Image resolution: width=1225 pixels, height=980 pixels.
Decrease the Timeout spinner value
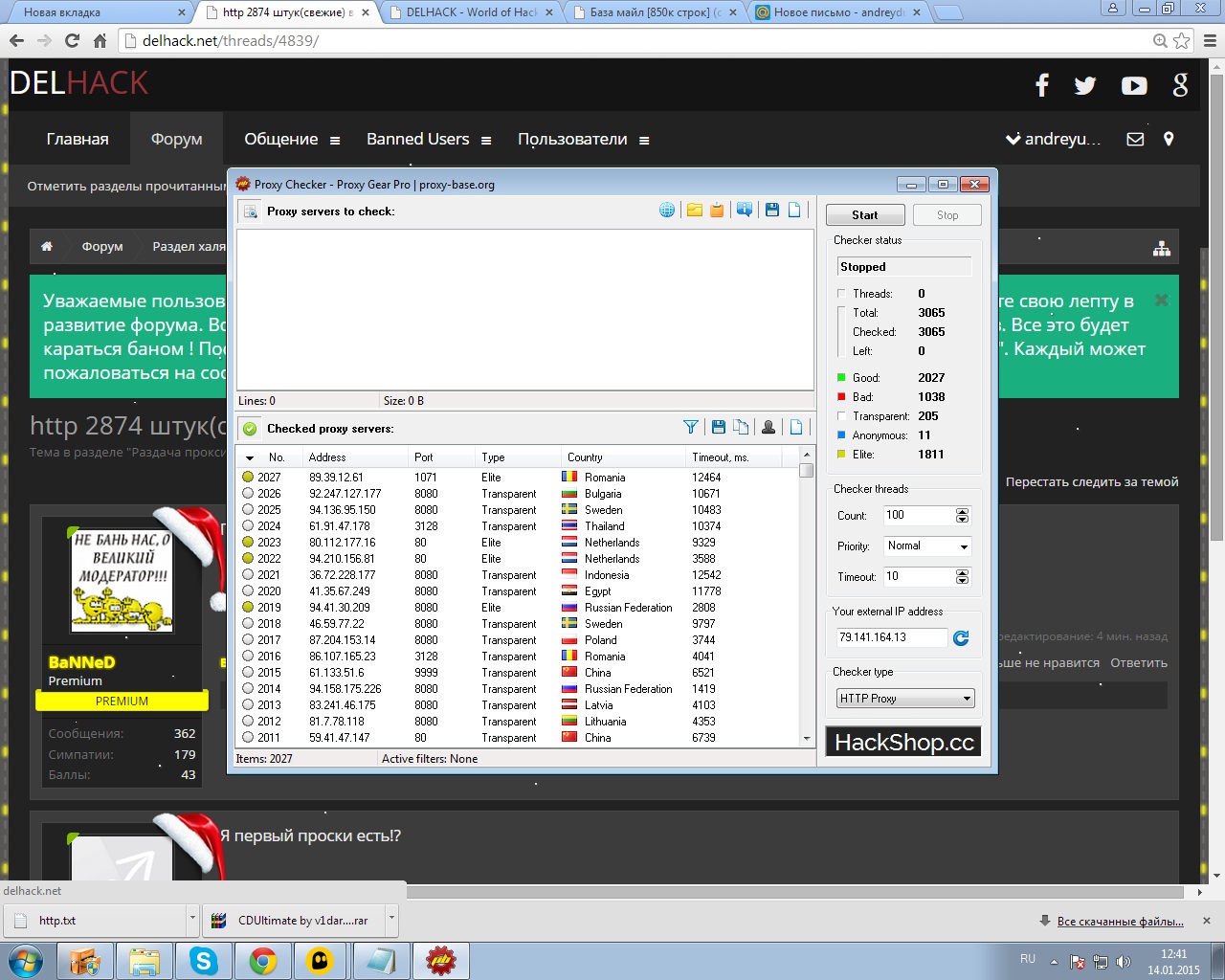962,581
